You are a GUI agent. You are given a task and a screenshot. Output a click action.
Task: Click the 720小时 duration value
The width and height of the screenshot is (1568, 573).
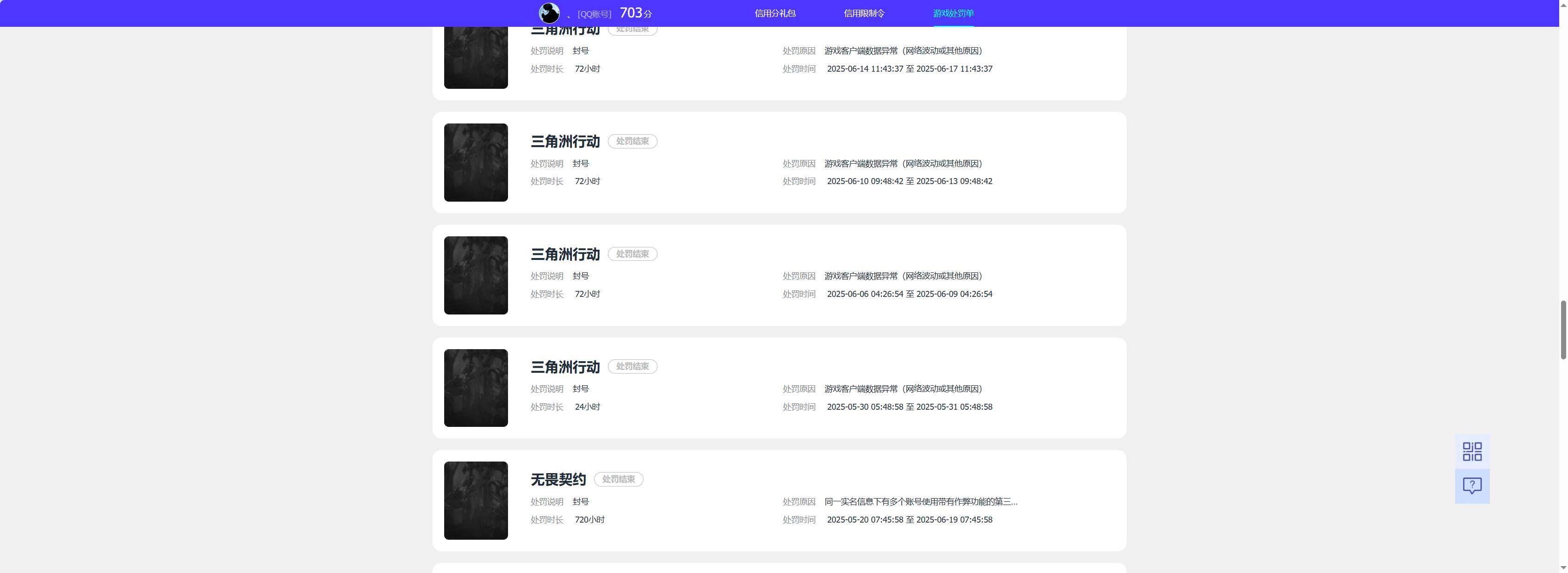click(590, 519)
